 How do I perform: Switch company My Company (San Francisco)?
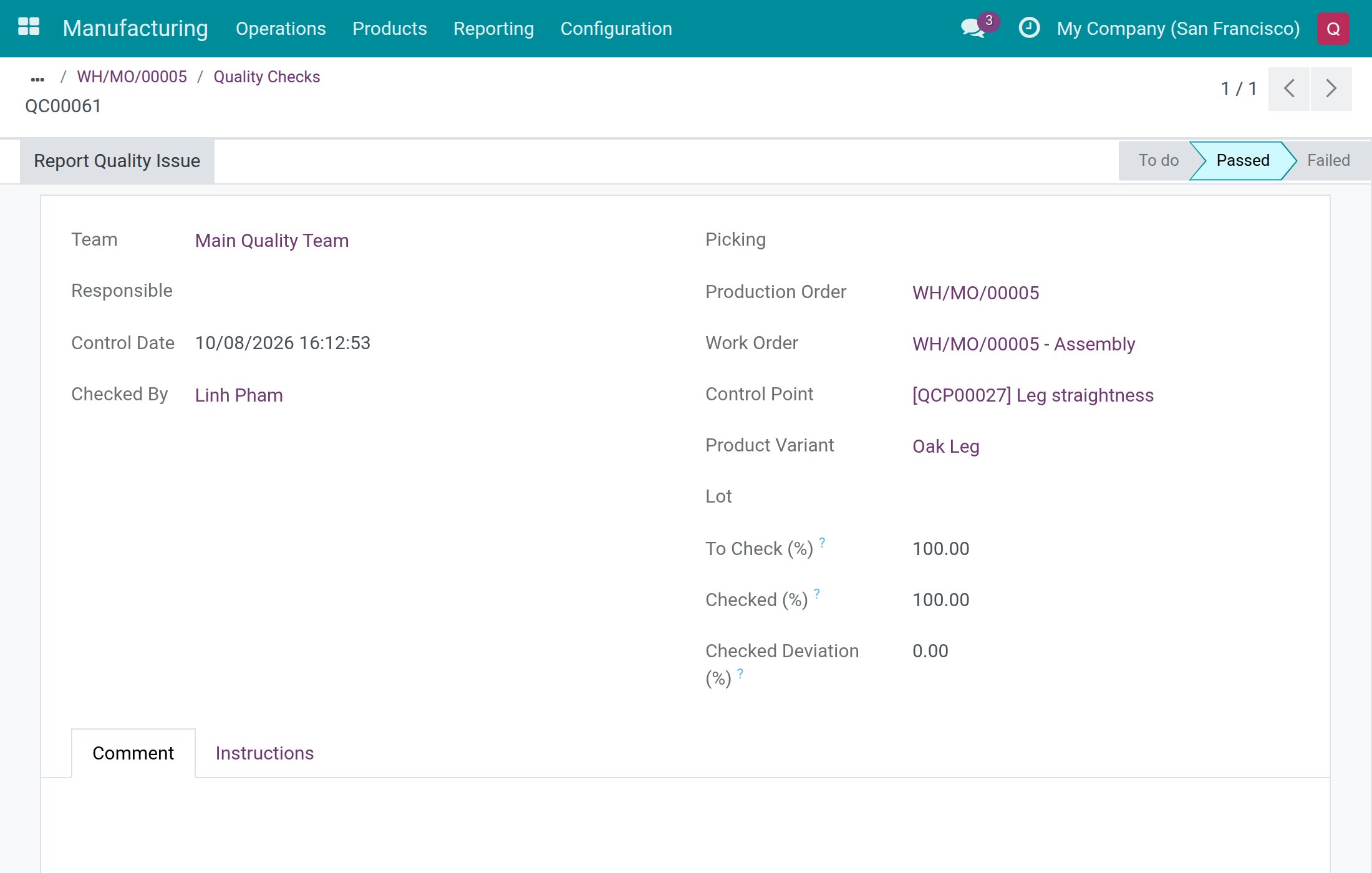point(1178,29)
